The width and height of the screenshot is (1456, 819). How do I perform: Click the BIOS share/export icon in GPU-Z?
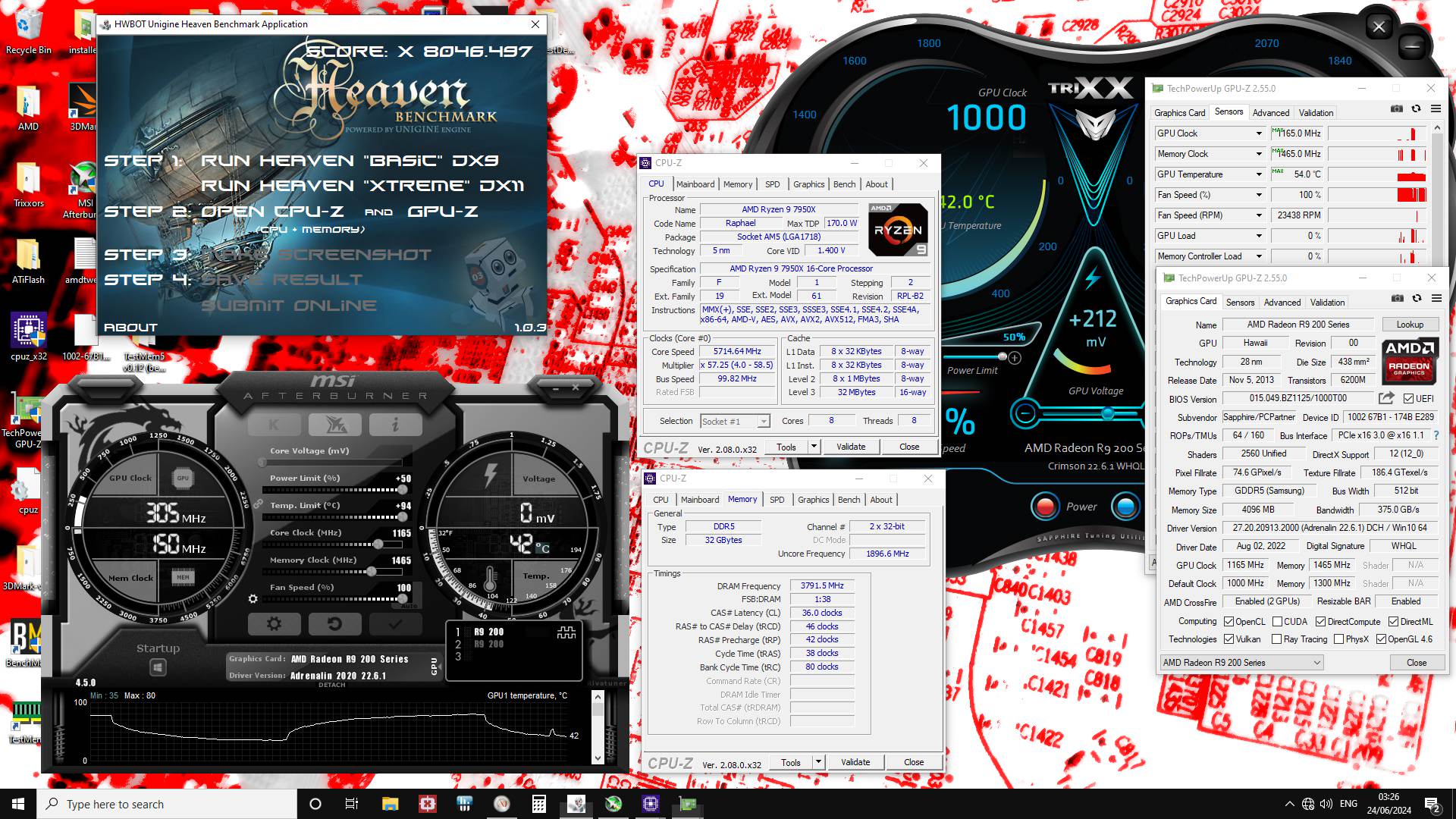point(1386,398)
